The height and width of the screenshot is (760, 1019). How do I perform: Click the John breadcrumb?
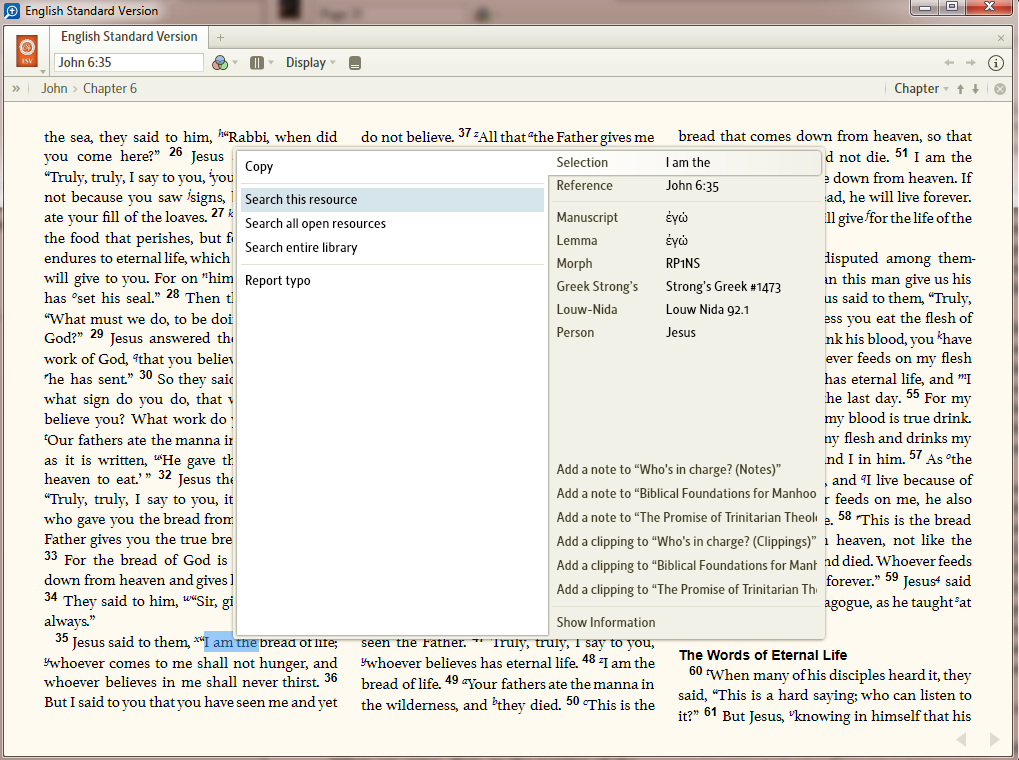[x=54, y=88]
